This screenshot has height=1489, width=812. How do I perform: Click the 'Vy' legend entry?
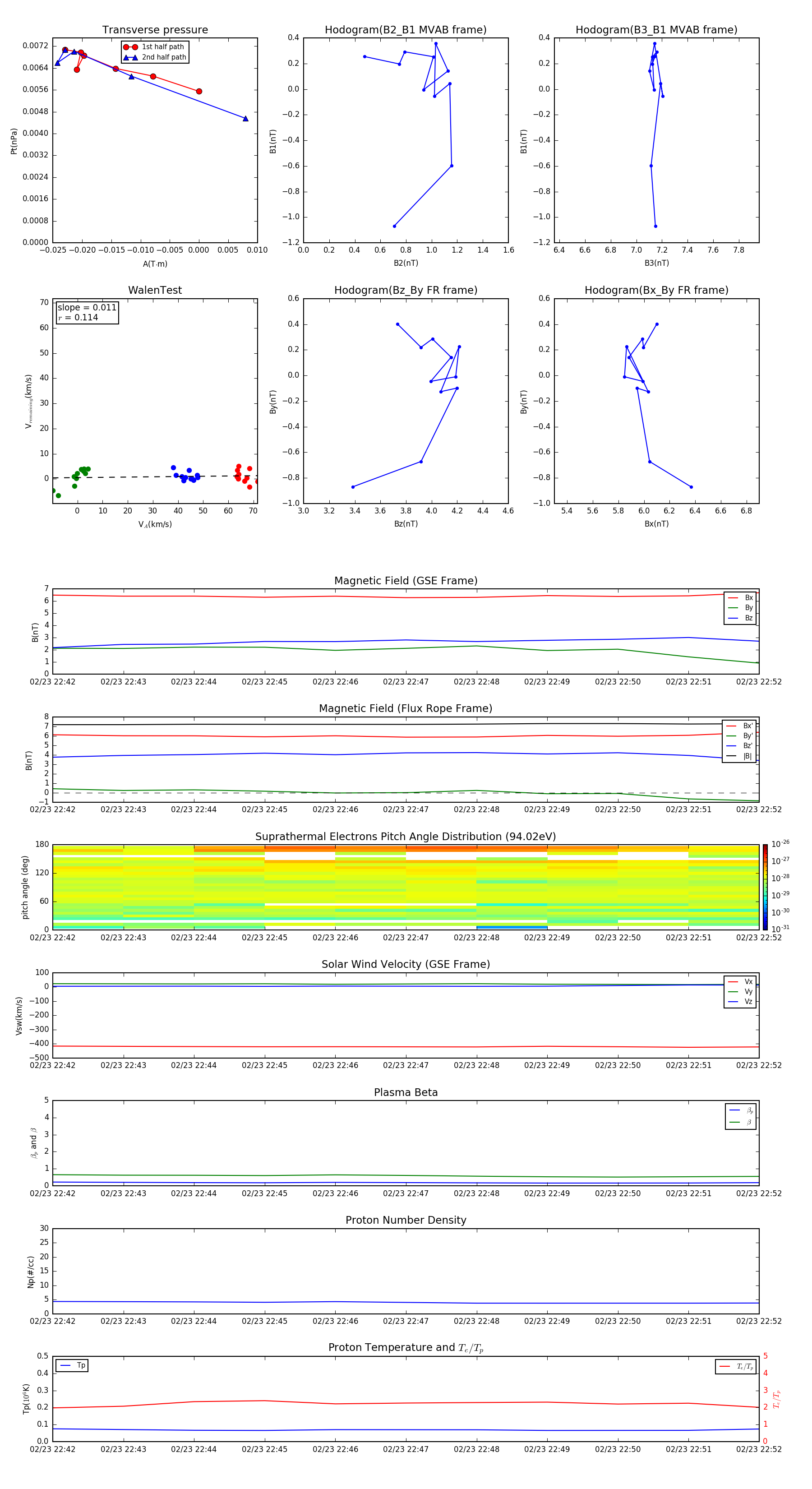pos(740,991)
